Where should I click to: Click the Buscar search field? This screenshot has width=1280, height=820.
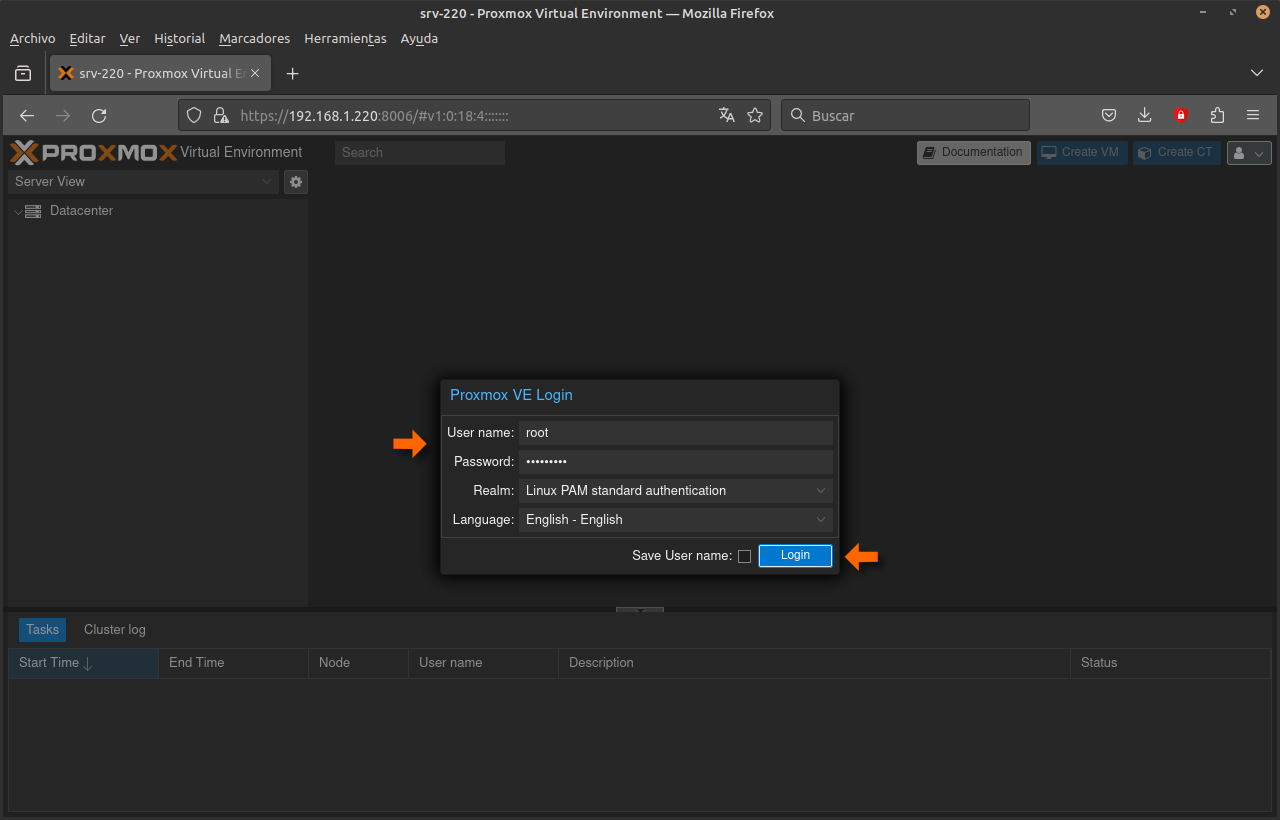point(905,115)
